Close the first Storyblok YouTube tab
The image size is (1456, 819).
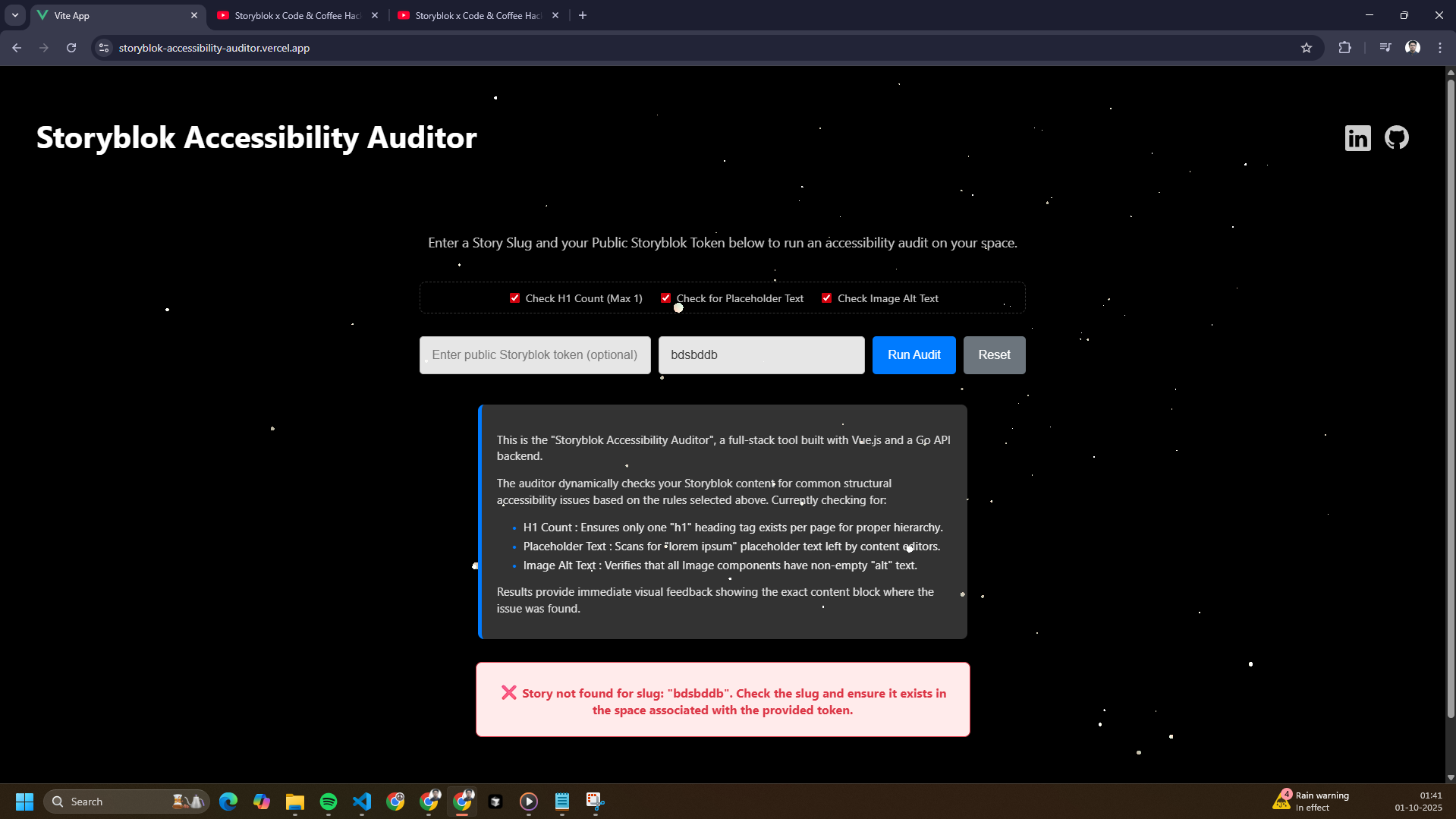(x=375, y=15)
